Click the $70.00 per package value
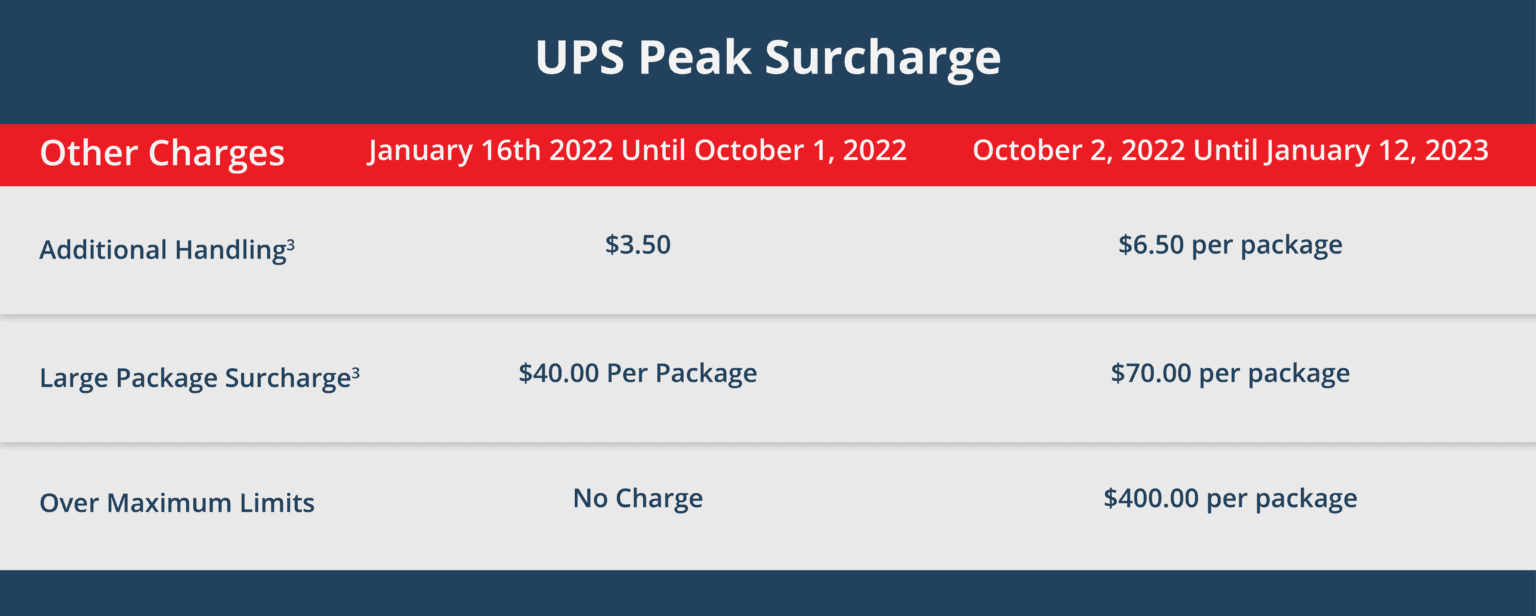Viewport: 1536px width, 616px height. 1230,374
